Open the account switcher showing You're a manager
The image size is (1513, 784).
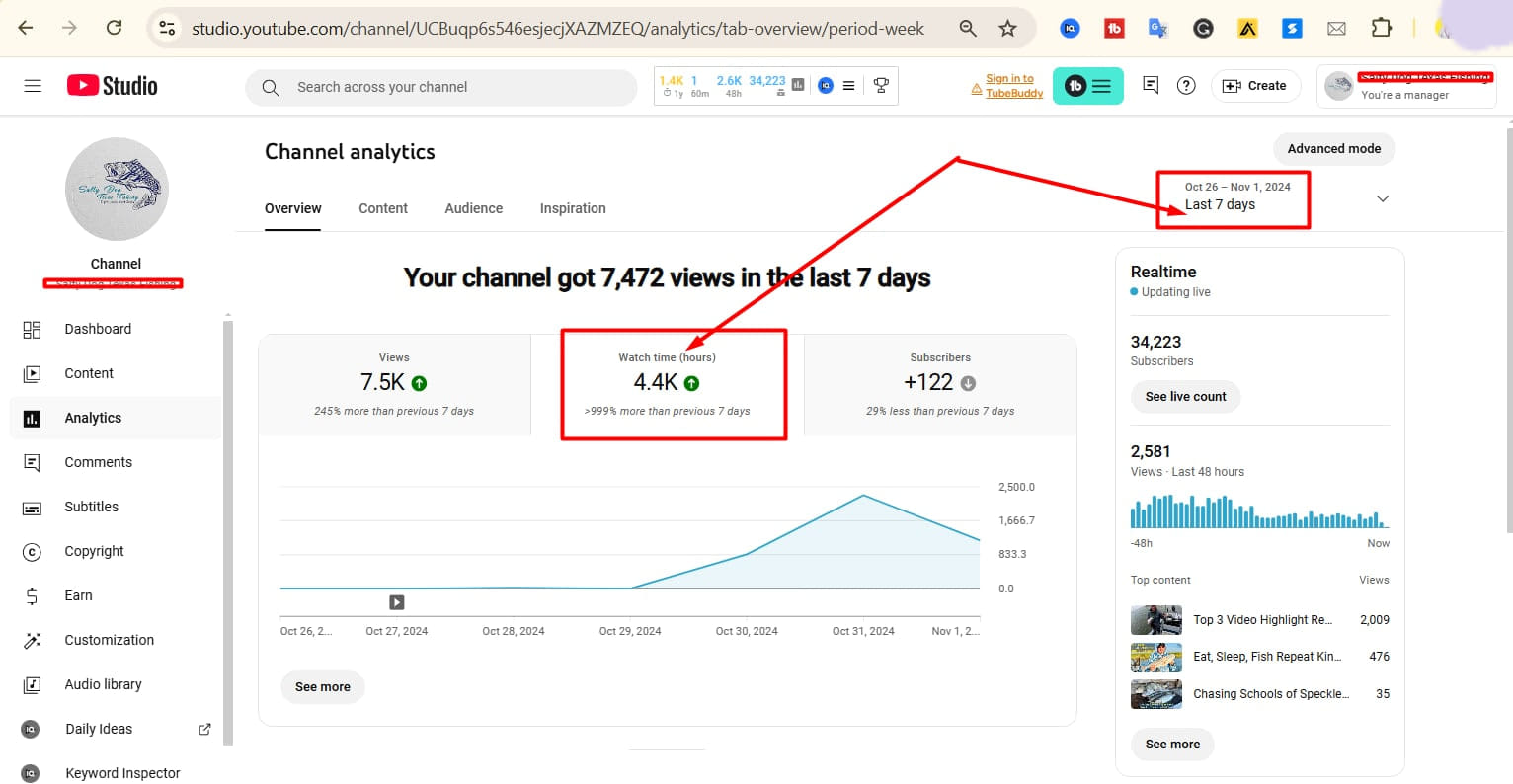[1405, 86]
